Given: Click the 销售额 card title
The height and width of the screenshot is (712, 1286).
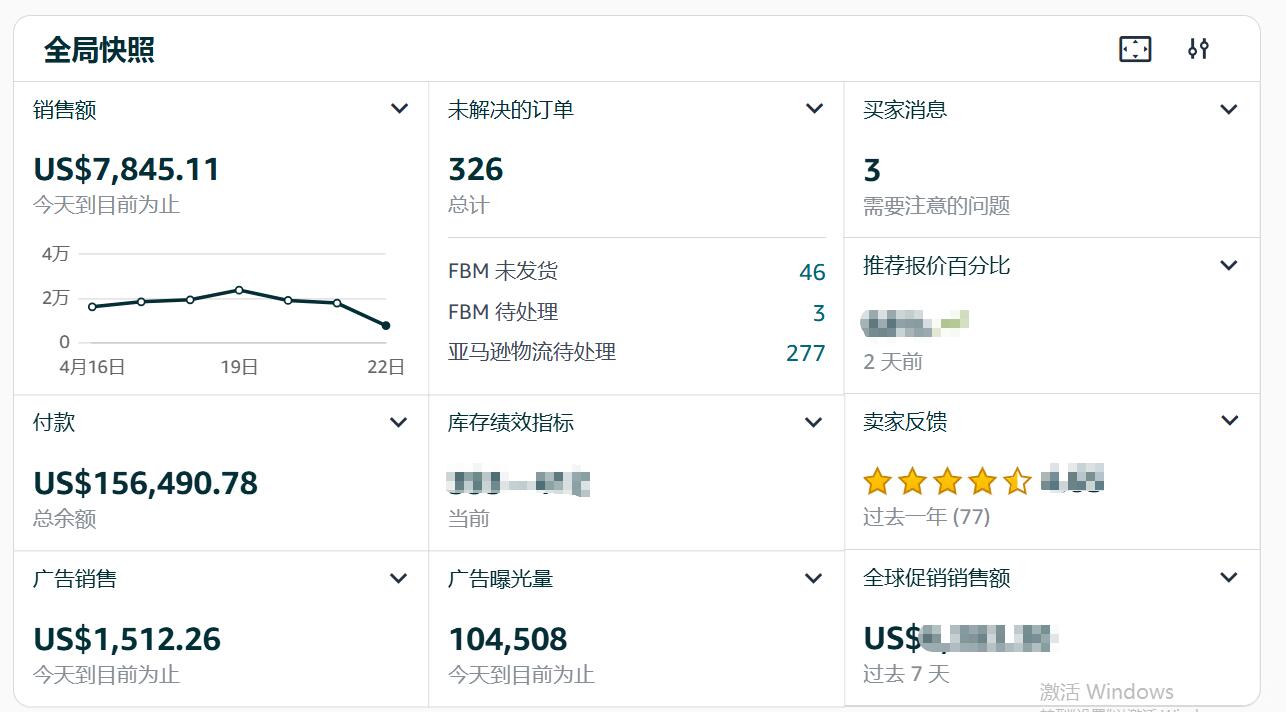Looking at the screenshot, I should (65, 110).
